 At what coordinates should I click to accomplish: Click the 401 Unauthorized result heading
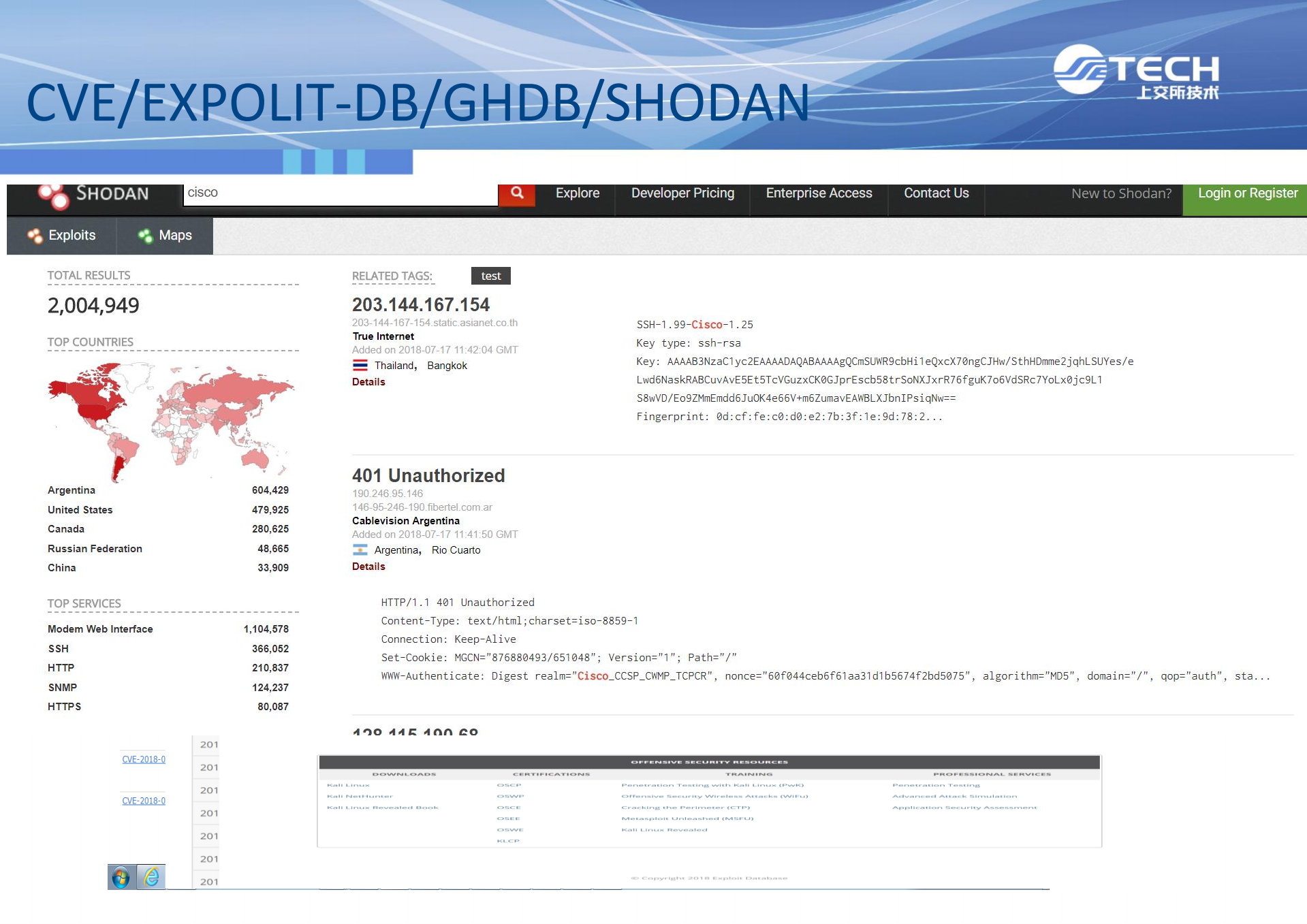[x=428, y=475]
